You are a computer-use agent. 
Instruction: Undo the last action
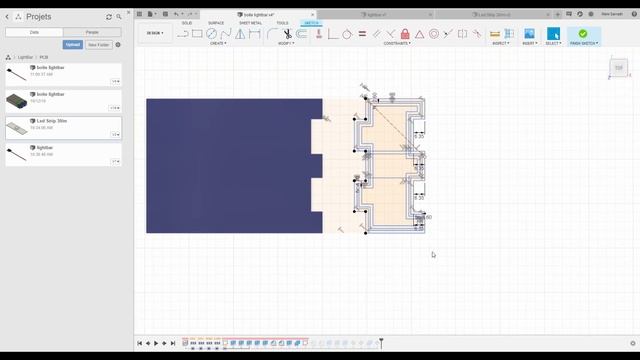[x=176, y=14]
